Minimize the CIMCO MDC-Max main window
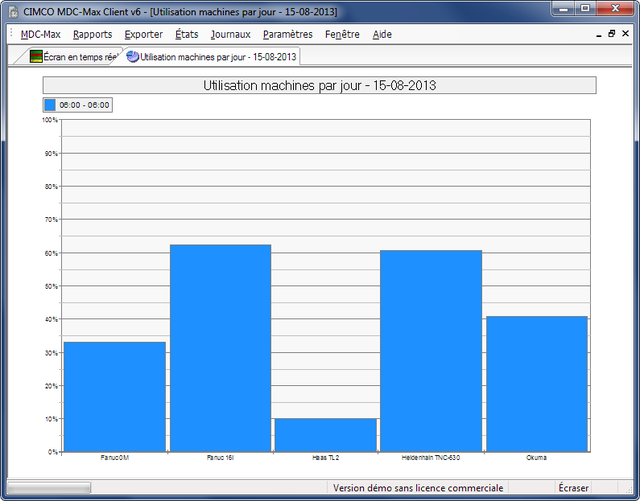Viewport: 640px width, 501px height. coord(564,8)
